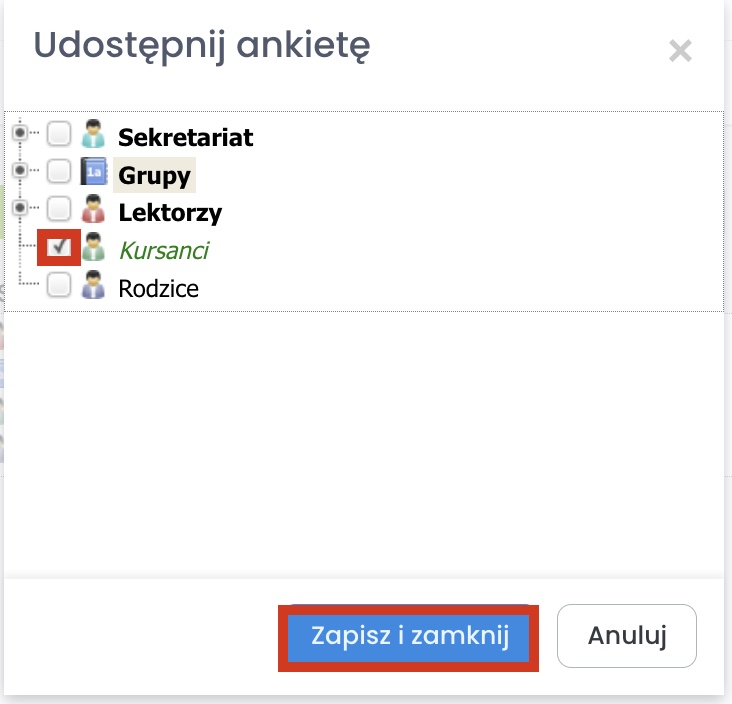The width and height of the screenshot is (732, 704).
Task: Enable the Grupy checkbox
Action: 59,172
